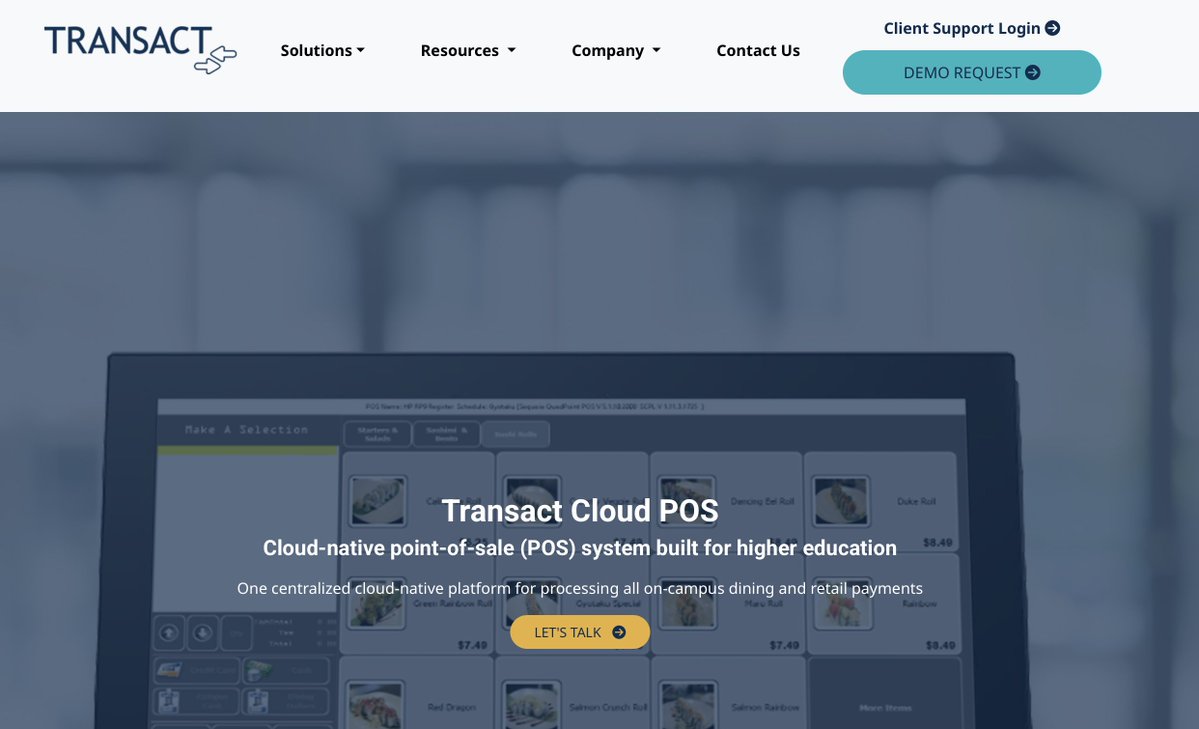The width and height of the screenshot is (1199, 729).
Task: Click the Transact logo
Action: tap(141, 50)
